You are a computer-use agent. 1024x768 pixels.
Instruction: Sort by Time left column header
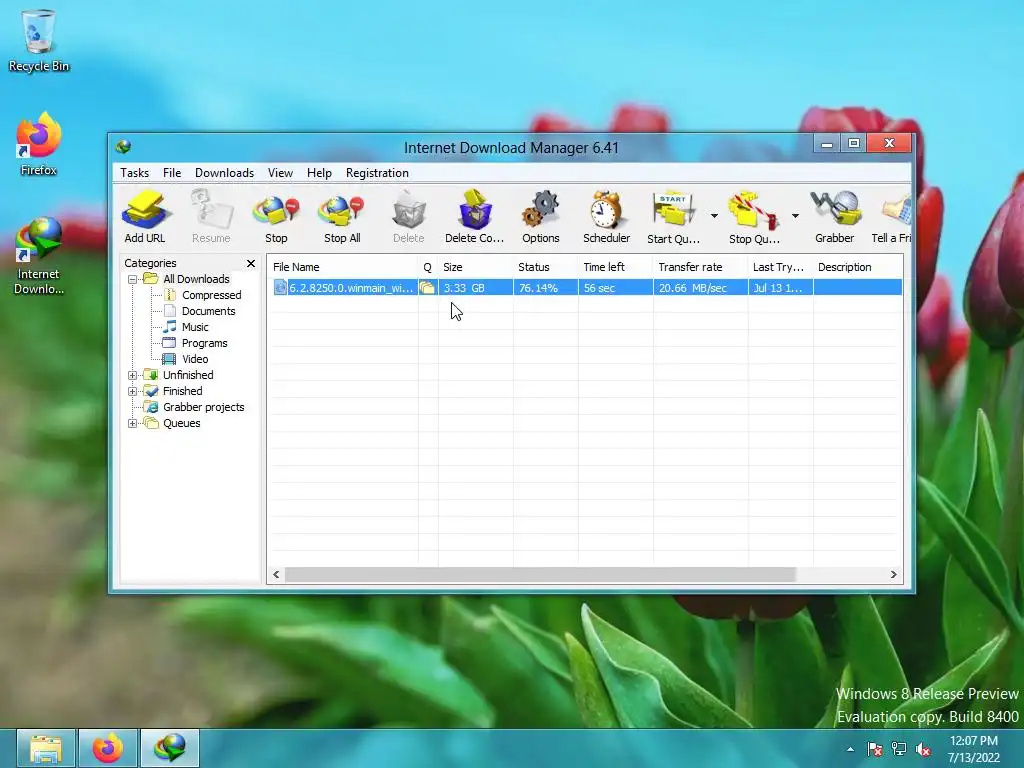[615, 267]
